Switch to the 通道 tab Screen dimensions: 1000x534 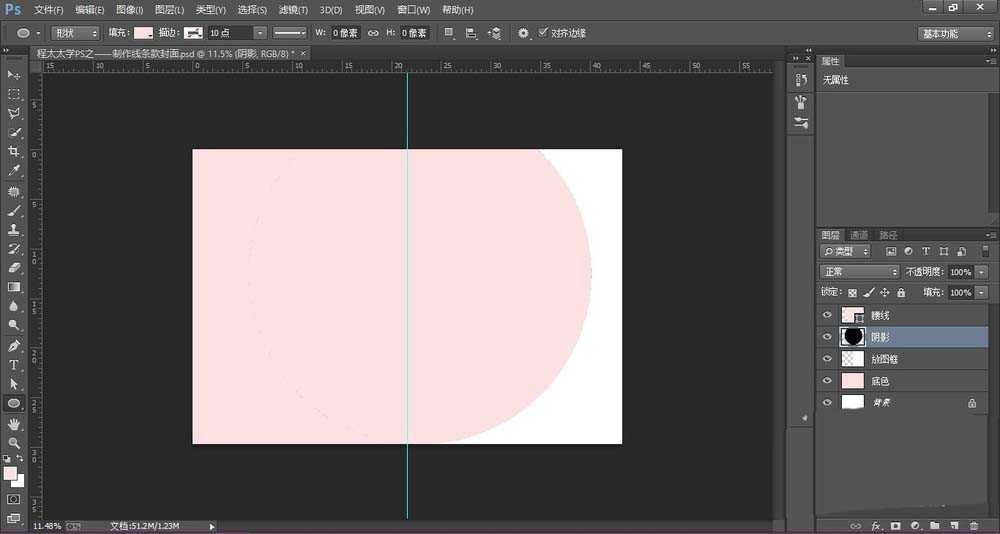[x=859, y=235]
